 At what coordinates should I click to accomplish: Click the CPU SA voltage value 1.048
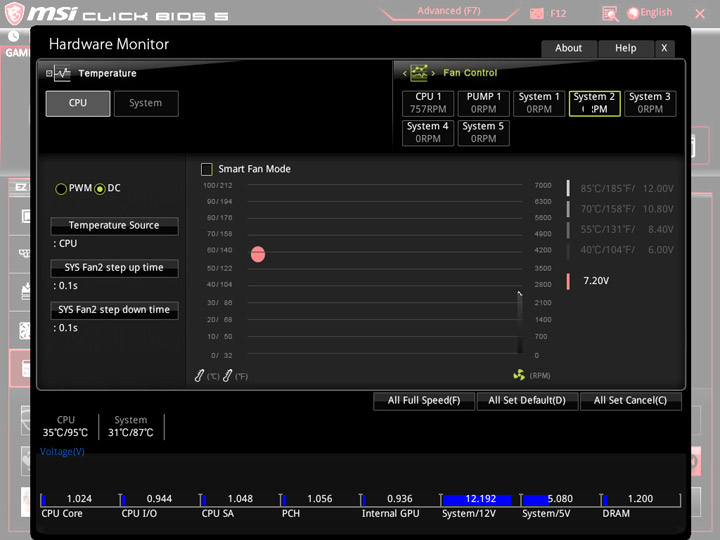tap(240, 499)
